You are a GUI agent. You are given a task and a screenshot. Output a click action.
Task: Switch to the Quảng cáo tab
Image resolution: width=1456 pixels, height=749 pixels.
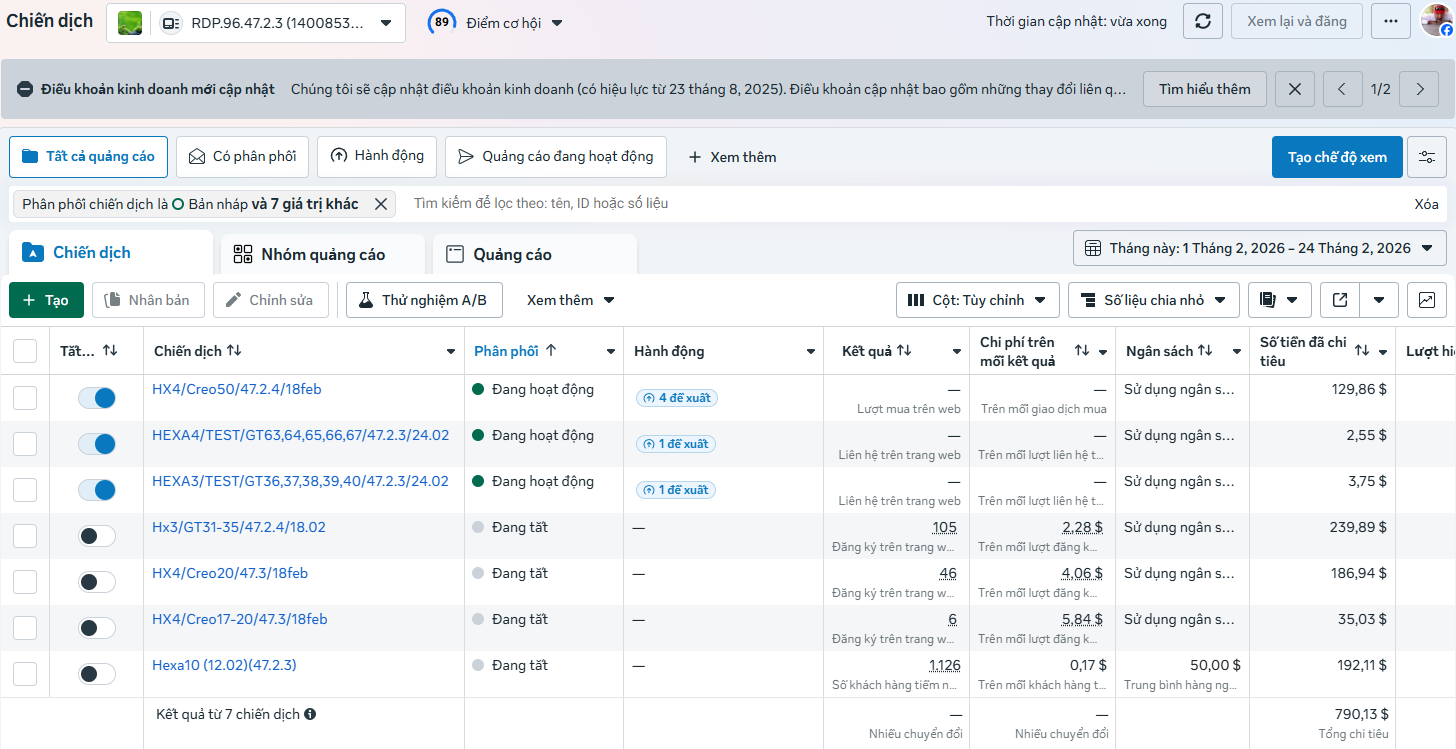click(x=512, y=254)
